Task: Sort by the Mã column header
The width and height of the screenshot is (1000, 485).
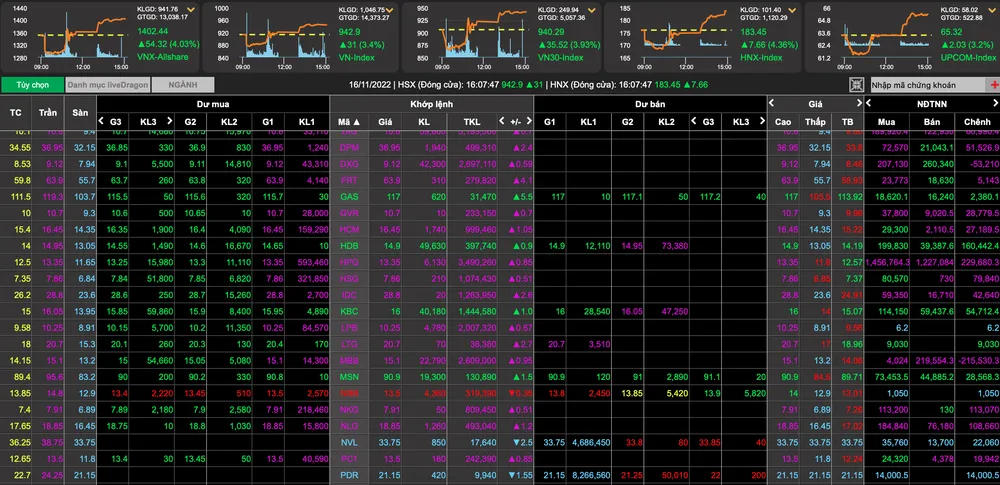Action: coord(349,122)
